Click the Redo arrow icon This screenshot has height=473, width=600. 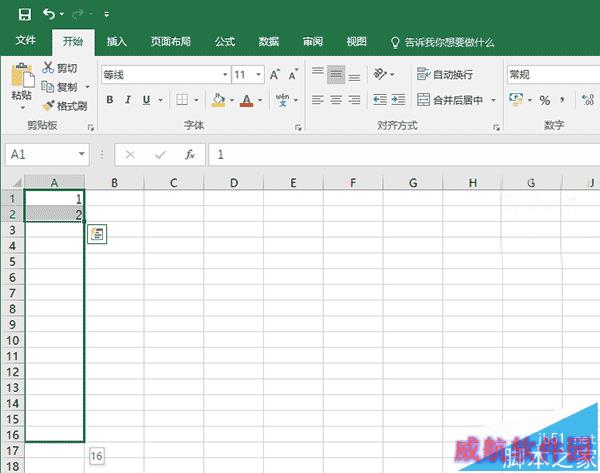coord(78,15)
